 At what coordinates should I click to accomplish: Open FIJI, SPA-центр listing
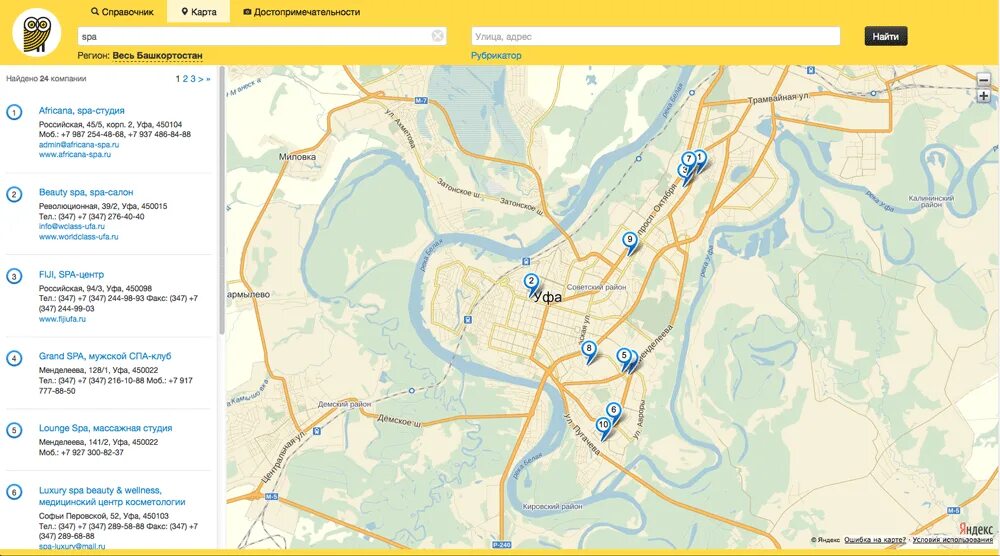pyautogui.click(x=71, y=274)
